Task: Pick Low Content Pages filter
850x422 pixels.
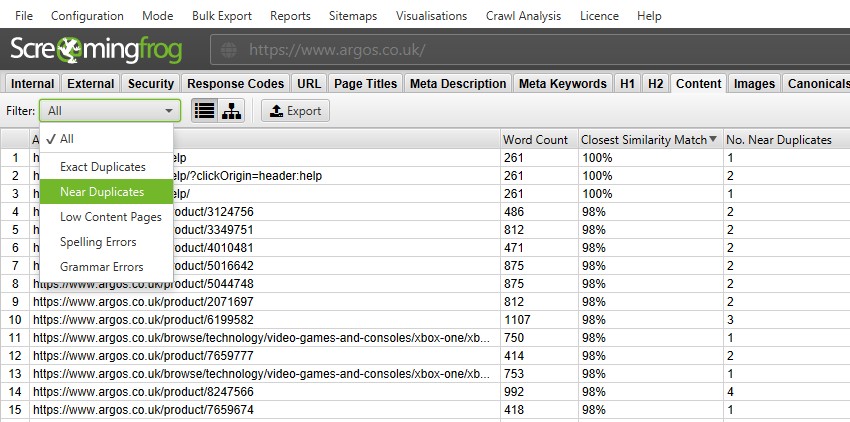Action: click(110, 217)
